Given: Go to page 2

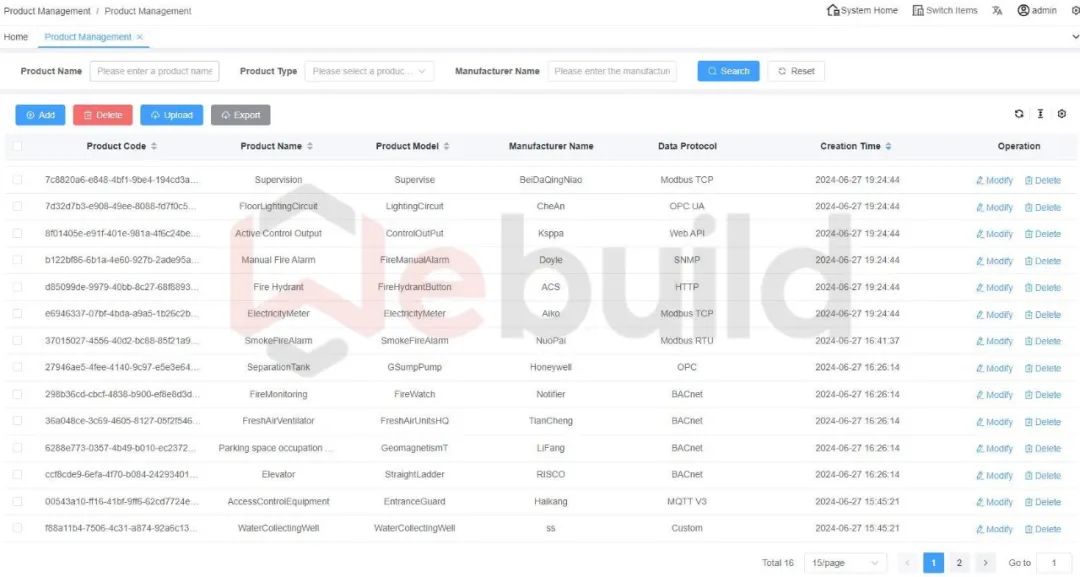Looking at the screenshot, I should [959, 563].
